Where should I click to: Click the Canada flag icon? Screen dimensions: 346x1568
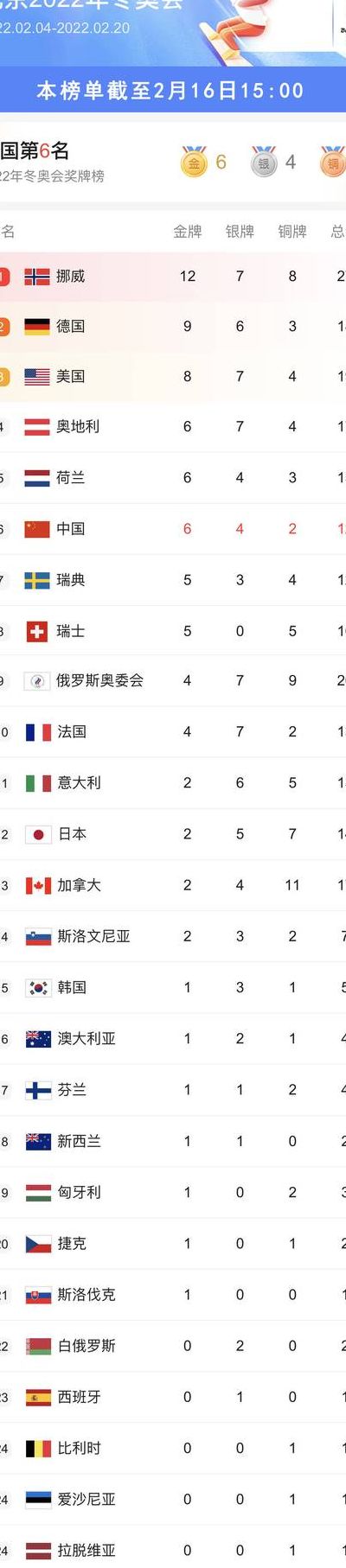(38, 886)
